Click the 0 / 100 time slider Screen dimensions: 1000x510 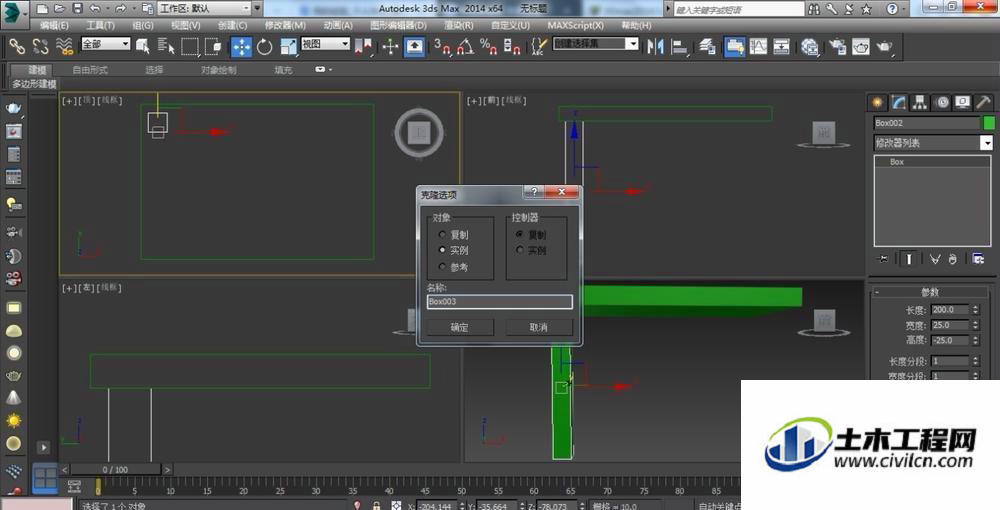click(x=115, y=469)
